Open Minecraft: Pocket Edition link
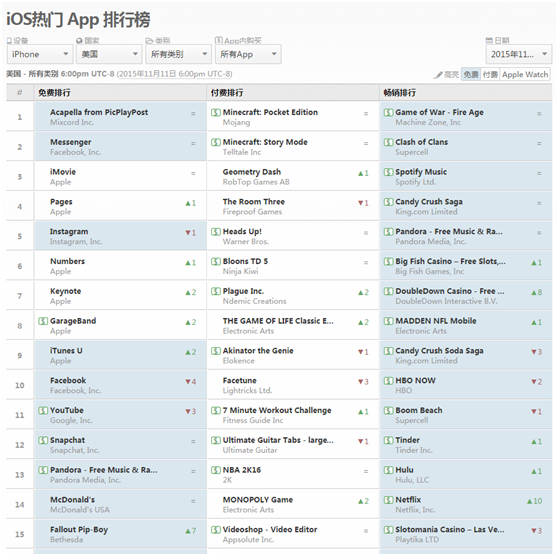Viewport: 558px width, 556px height. point(270,112)
